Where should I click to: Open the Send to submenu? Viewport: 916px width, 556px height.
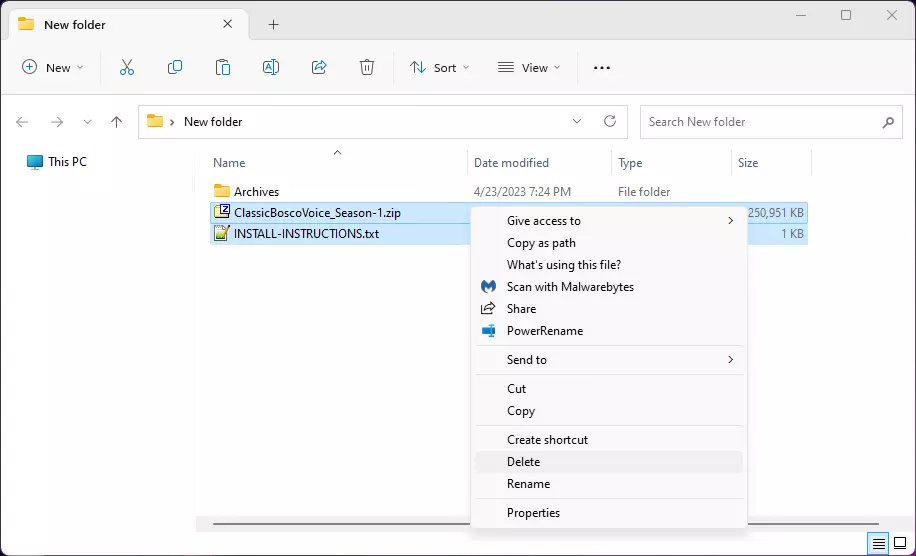click(x=527, y=360)
